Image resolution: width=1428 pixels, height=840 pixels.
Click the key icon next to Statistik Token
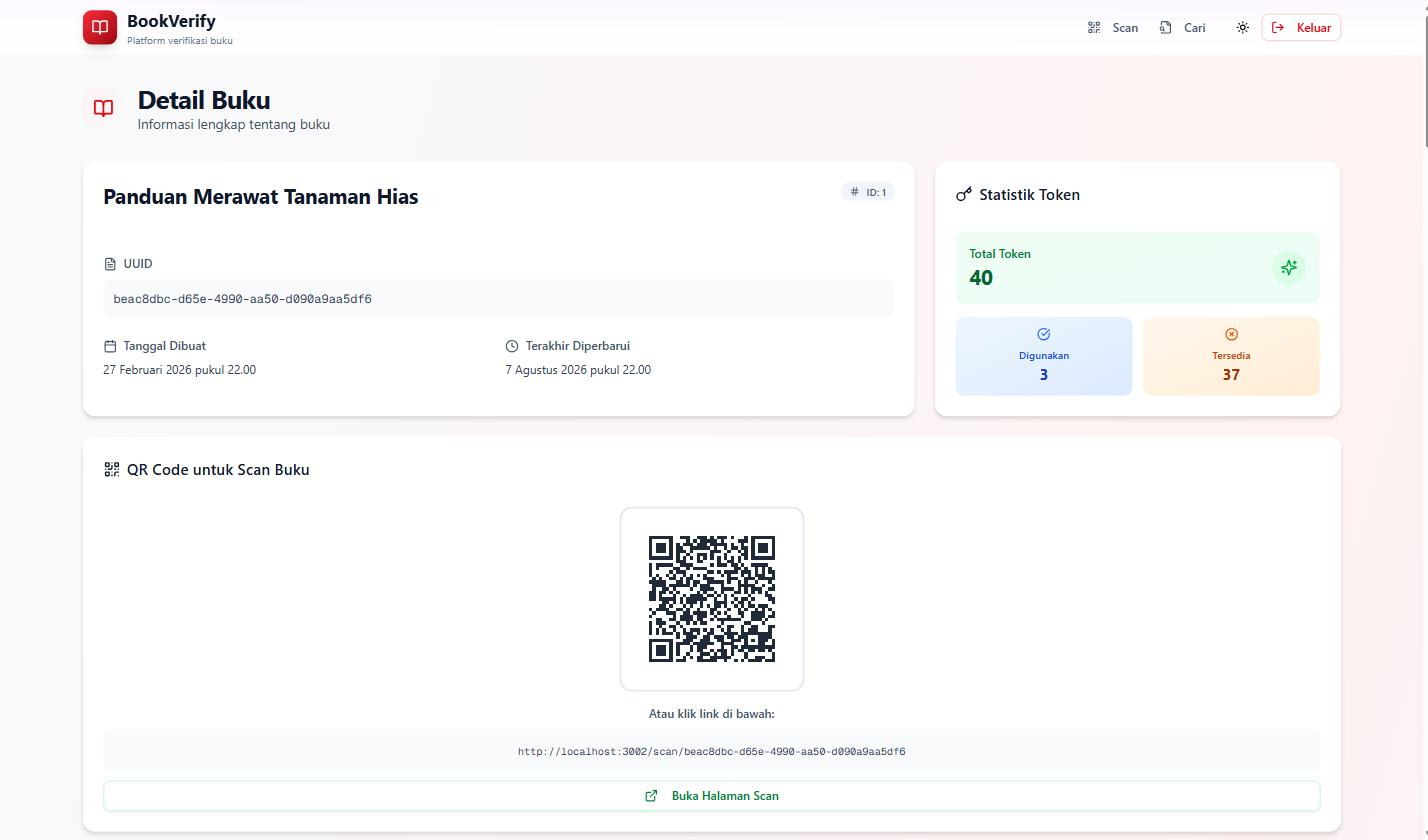pos(964,194)
